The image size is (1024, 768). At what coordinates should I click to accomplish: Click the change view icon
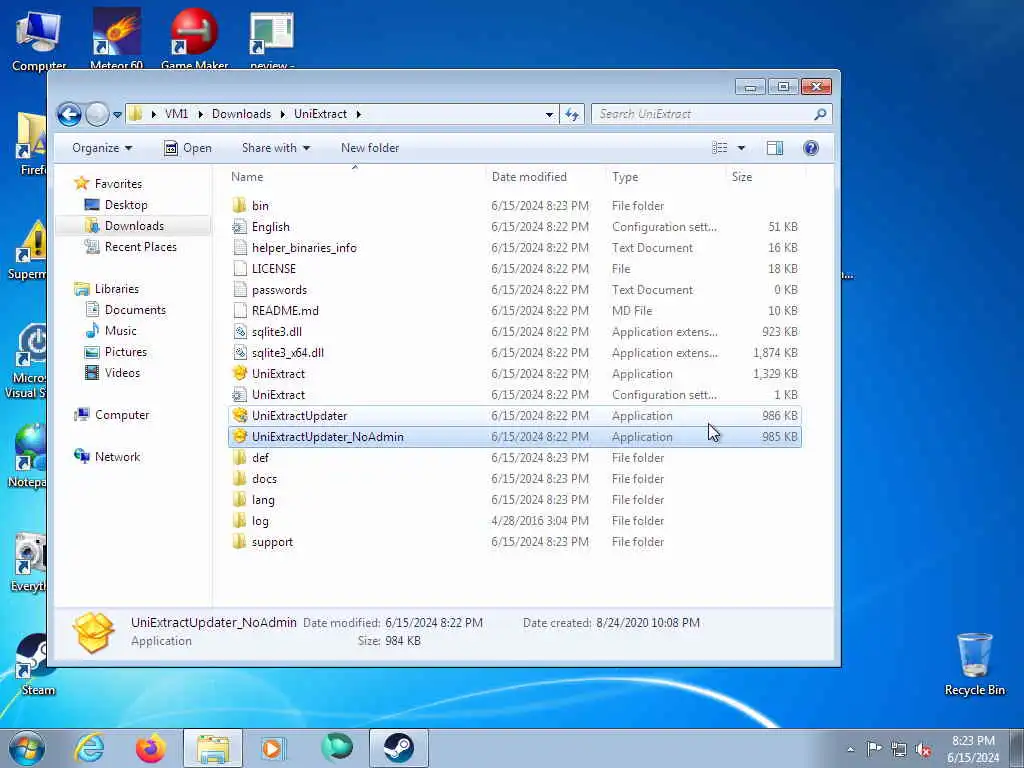point(720,148)
